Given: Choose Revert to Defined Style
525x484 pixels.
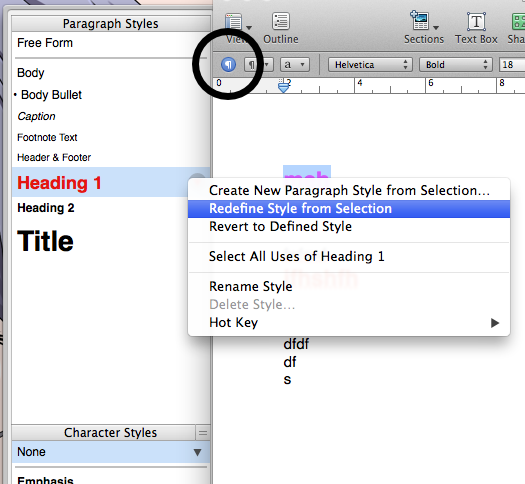Looking at the screenshot, I should coord(349,227).
